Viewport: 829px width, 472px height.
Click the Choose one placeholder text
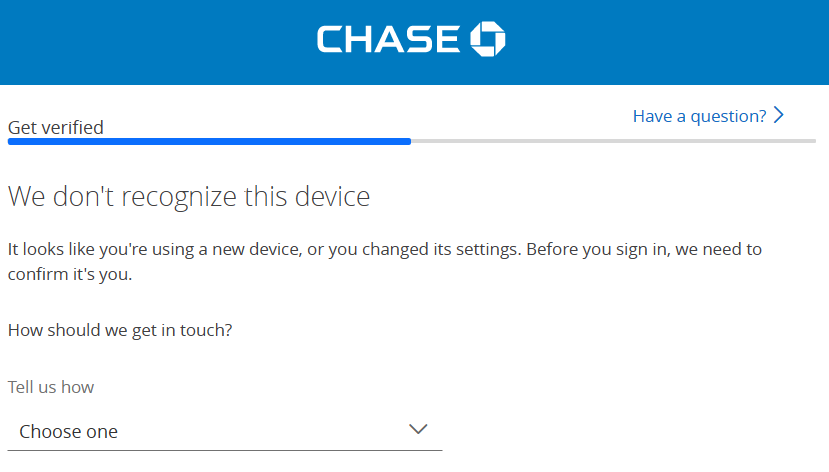[x=68, y=432]
